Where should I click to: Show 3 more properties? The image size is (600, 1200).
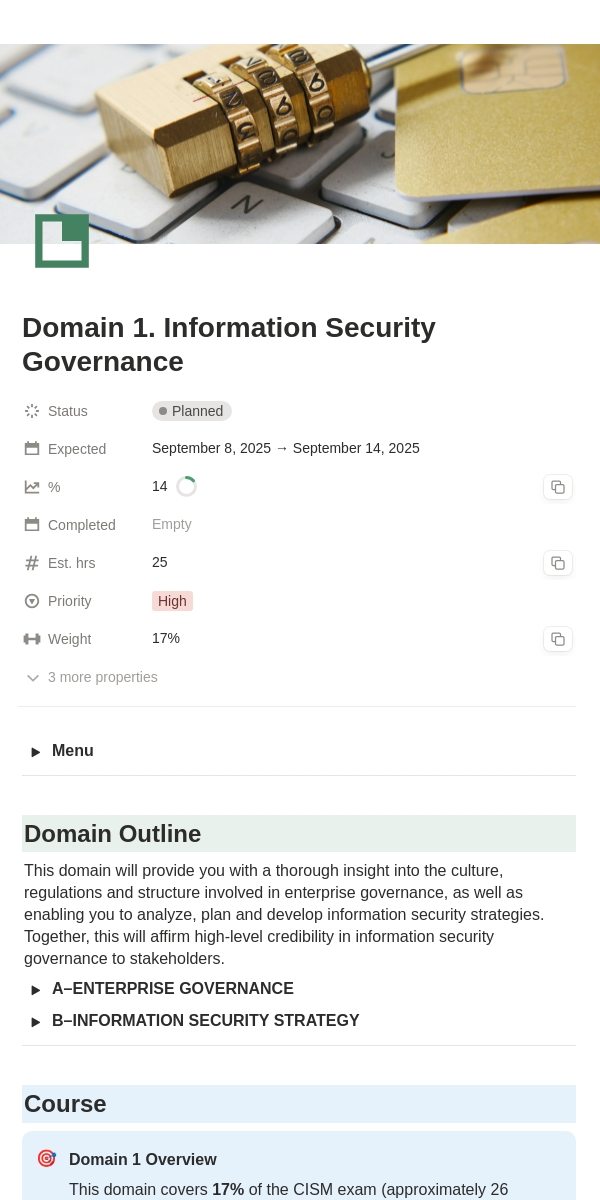pyautogui.click(x=91, y=677)
